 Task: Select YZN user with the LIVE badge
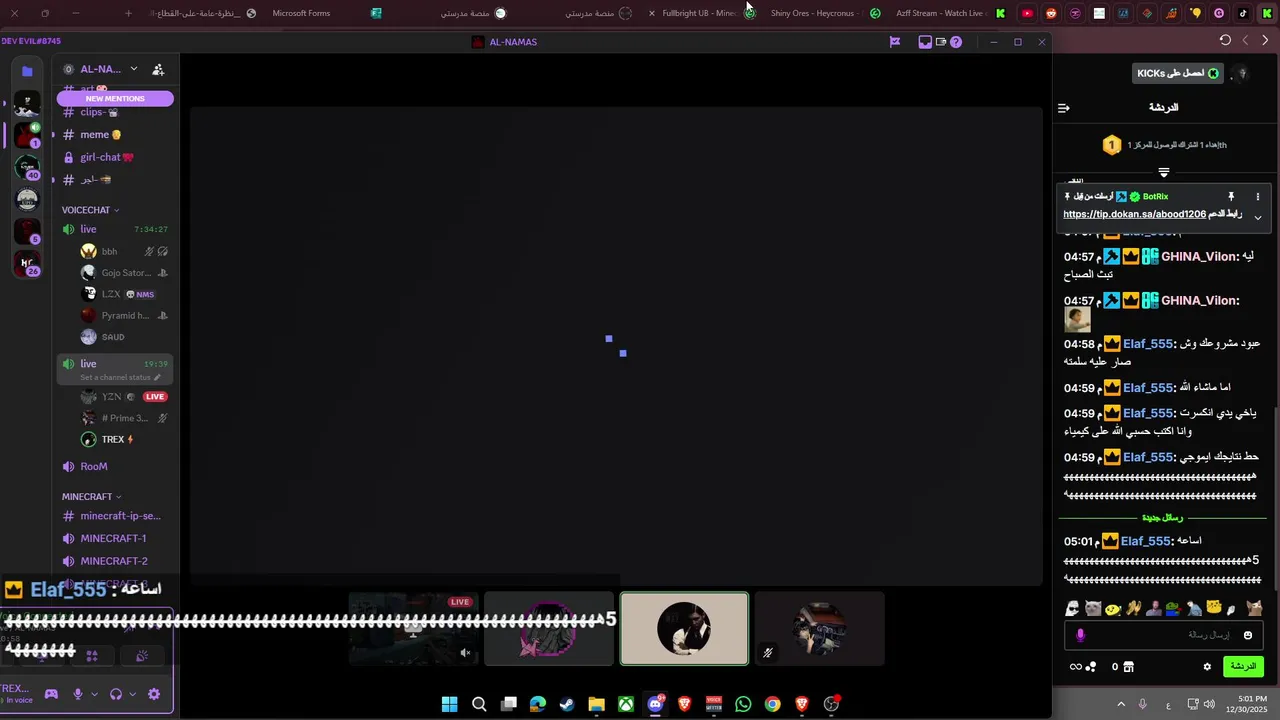click(123, 396)
